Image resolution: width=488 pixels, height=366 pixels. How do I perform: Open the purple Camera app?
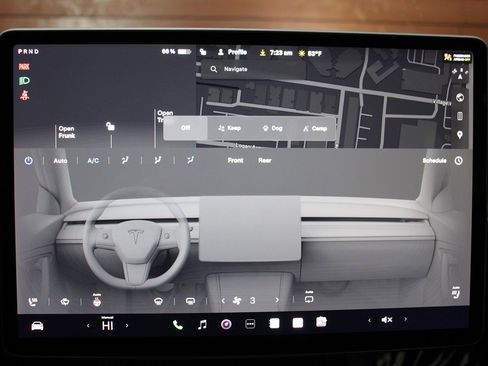click(x=226, y=324)
